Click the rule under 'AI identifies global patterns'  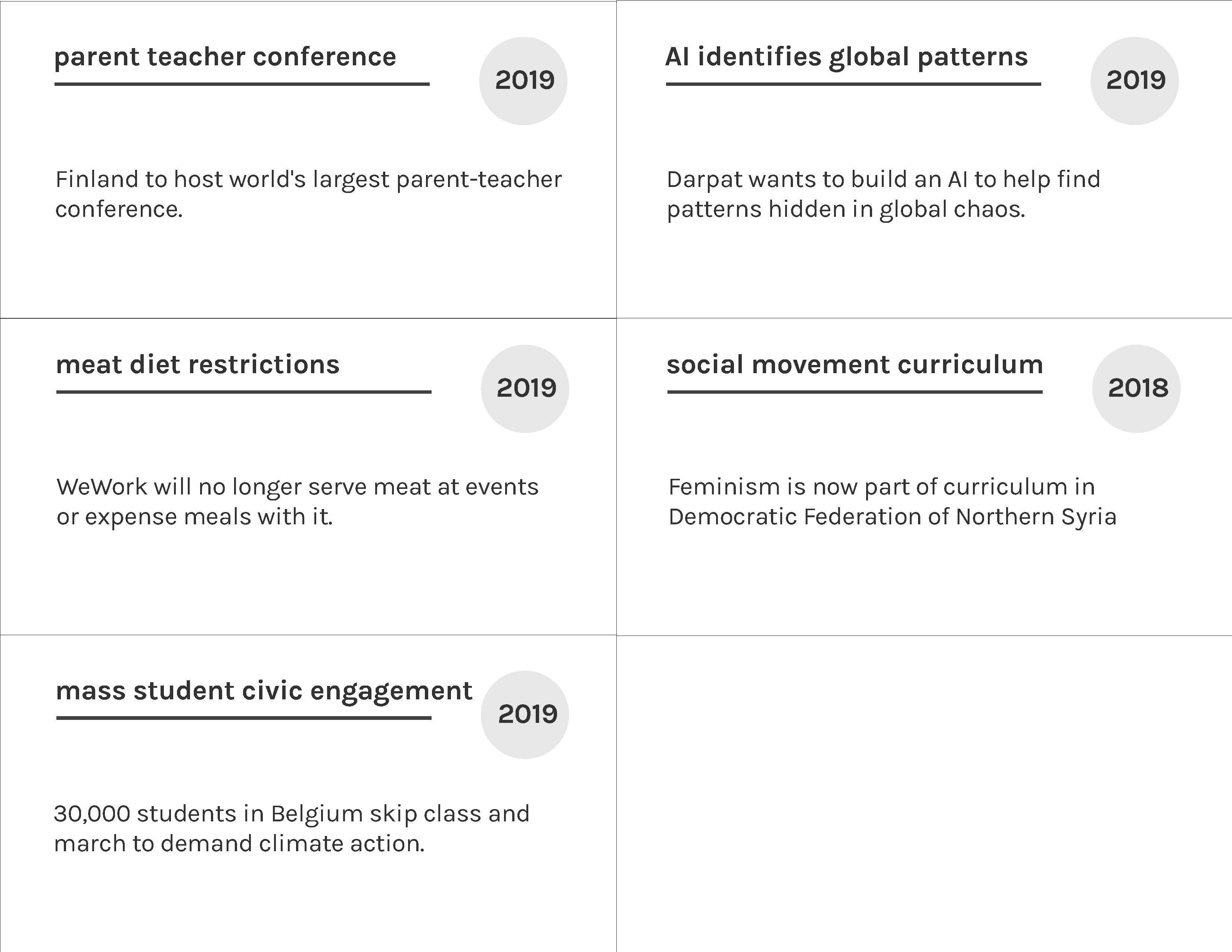coord(853,84)
